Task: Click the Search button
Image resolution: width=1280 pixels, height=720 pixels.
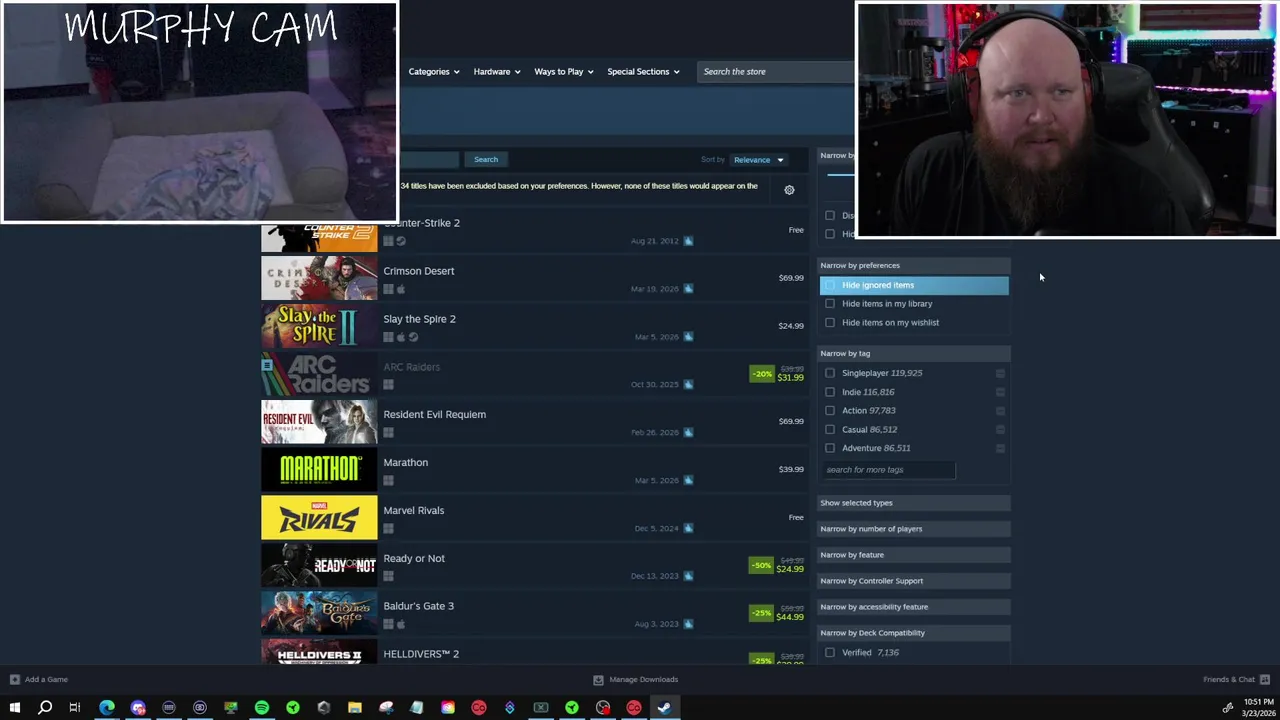Action: 486,159
